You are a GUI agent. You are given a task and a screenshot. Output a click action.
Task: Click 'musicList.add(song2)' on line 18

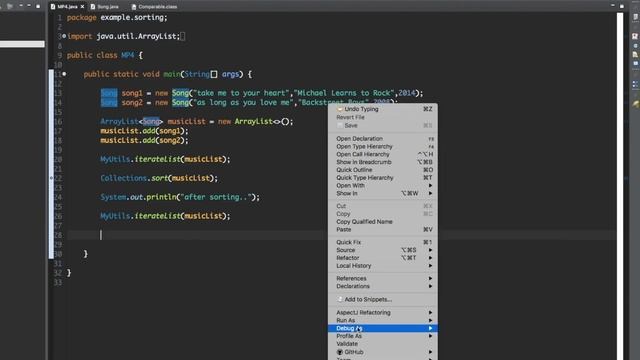tap(144, 140)
